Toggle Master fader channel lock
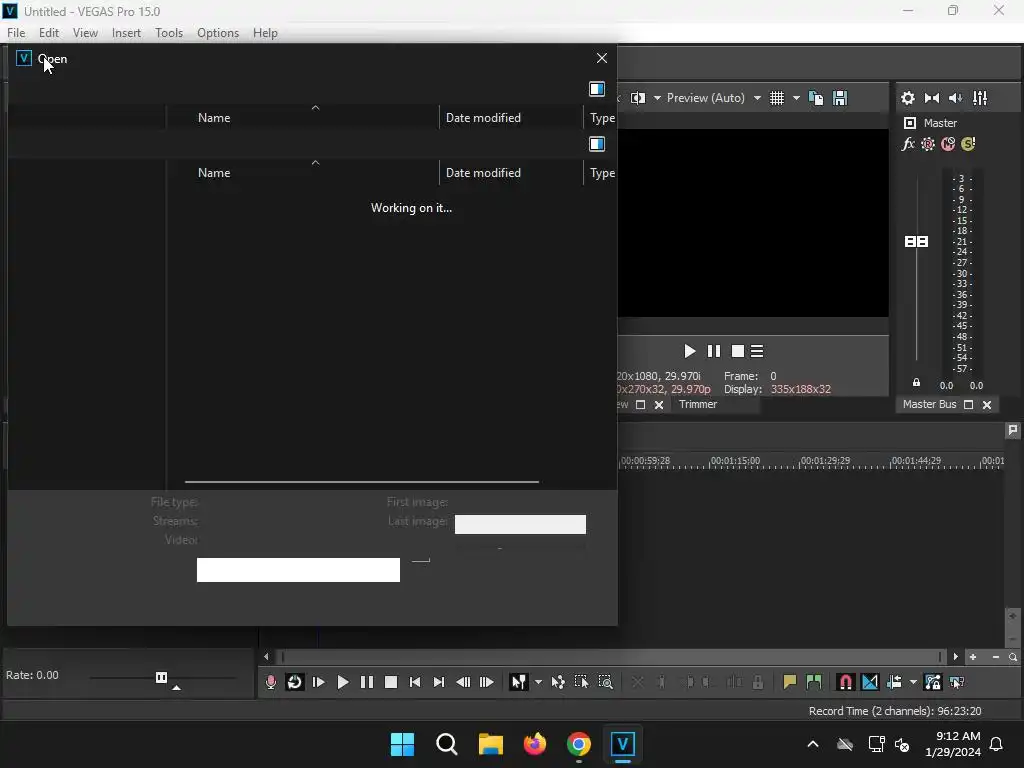The height and width of the screenshot is (768, 1024). pos(916,383)
